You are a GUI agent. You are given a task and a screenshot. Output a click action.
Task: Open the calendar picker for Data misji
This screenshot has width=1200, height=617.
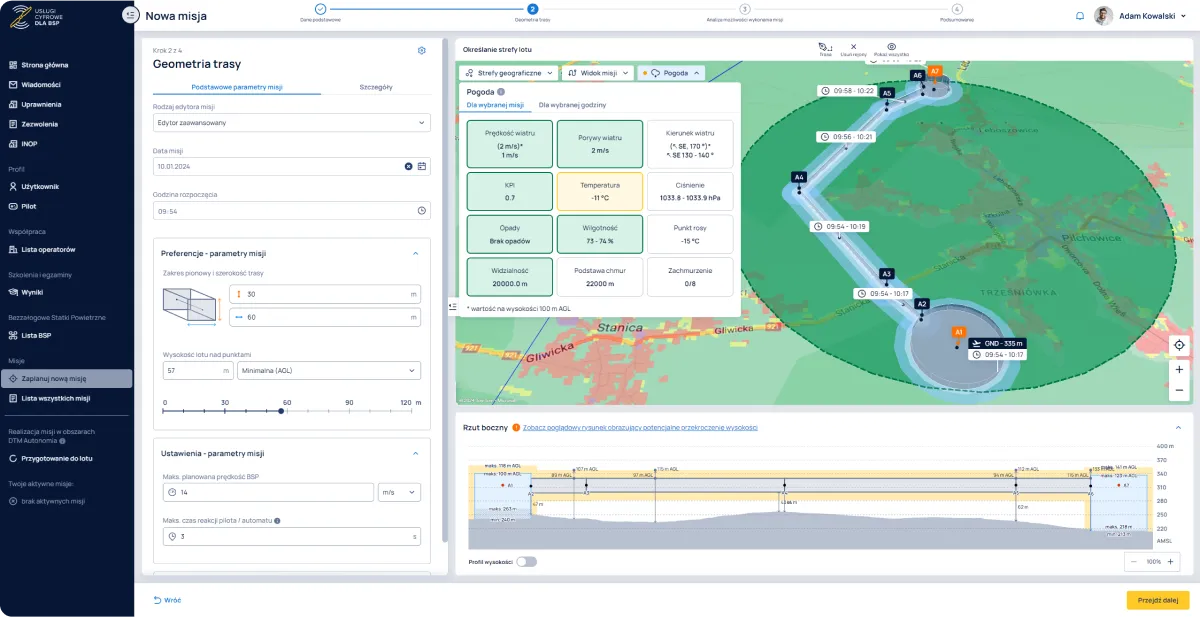click(422, 166)
